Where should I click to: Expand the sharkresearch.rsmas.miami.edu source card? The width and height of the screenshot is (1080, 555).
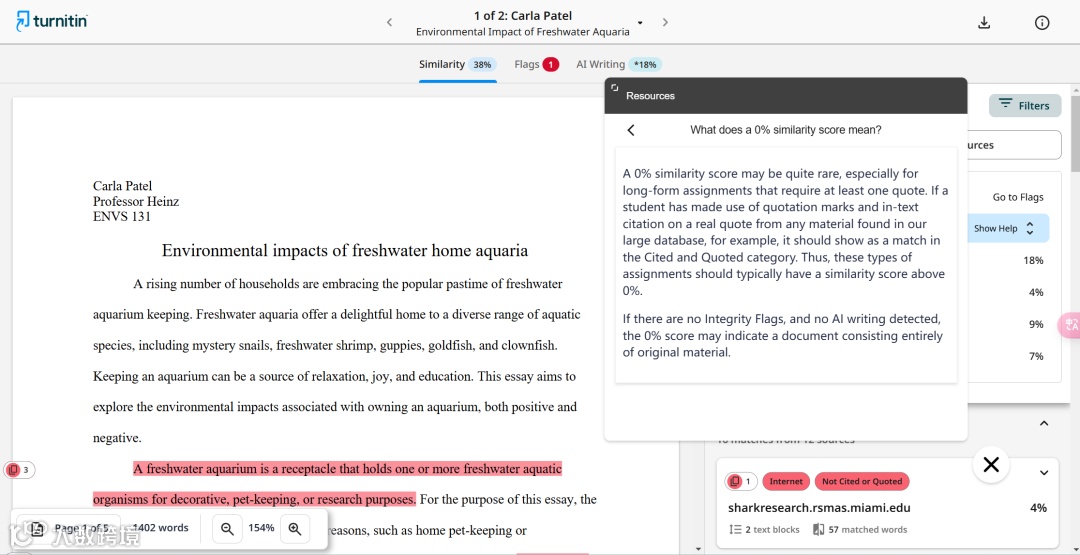click(1044, 472)
